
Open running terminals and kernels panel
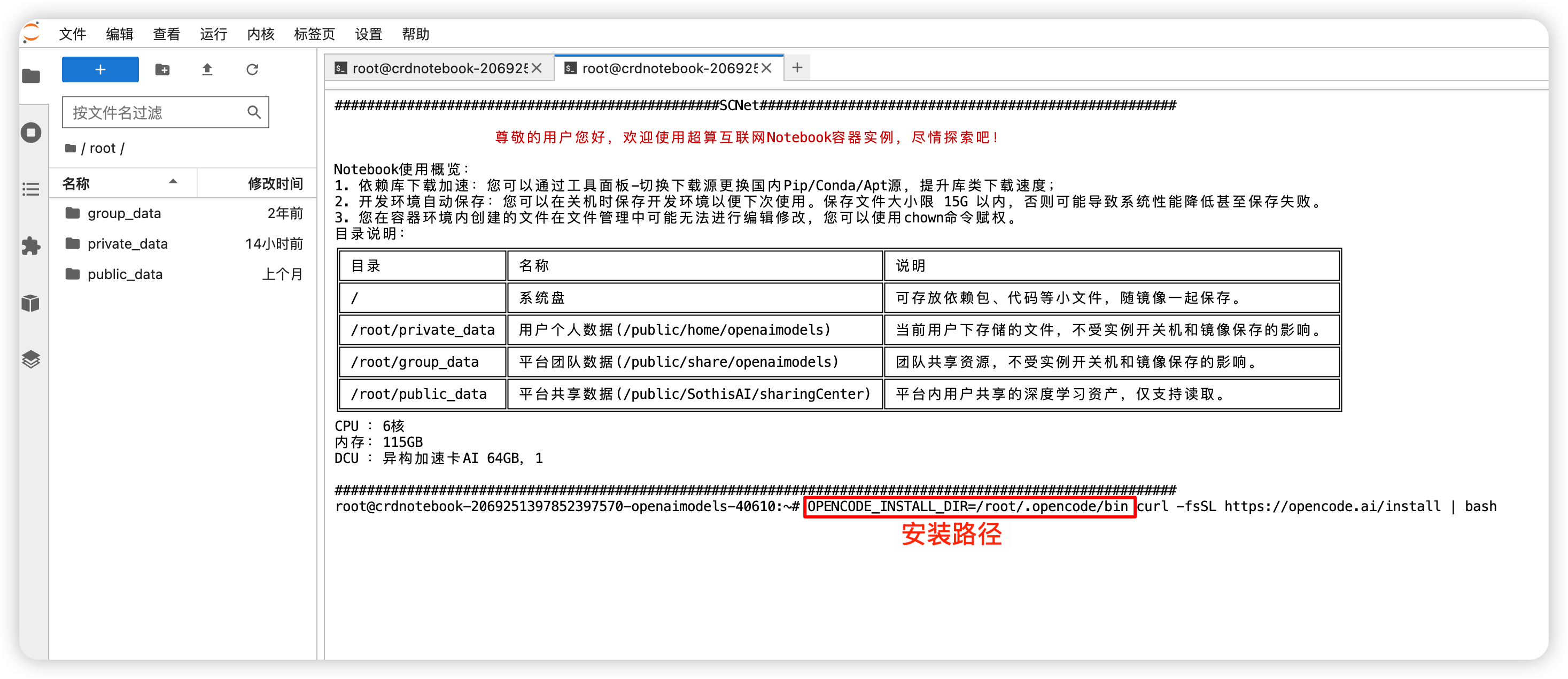click(31, 133)
